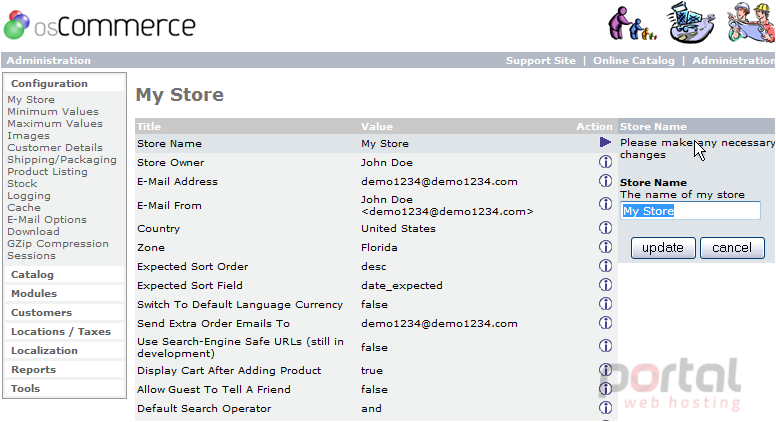Select the E-Mail Address row title

(177, 182)
